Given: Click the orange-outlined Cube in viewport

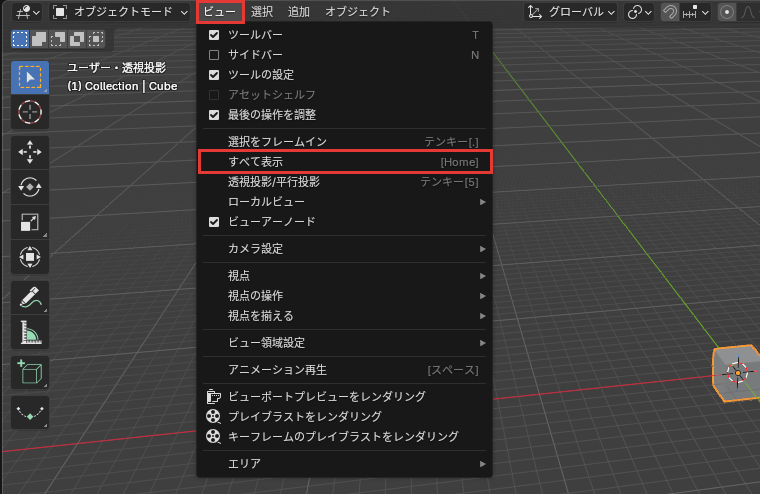Looking at the screenshot, I should pos(736,373).
